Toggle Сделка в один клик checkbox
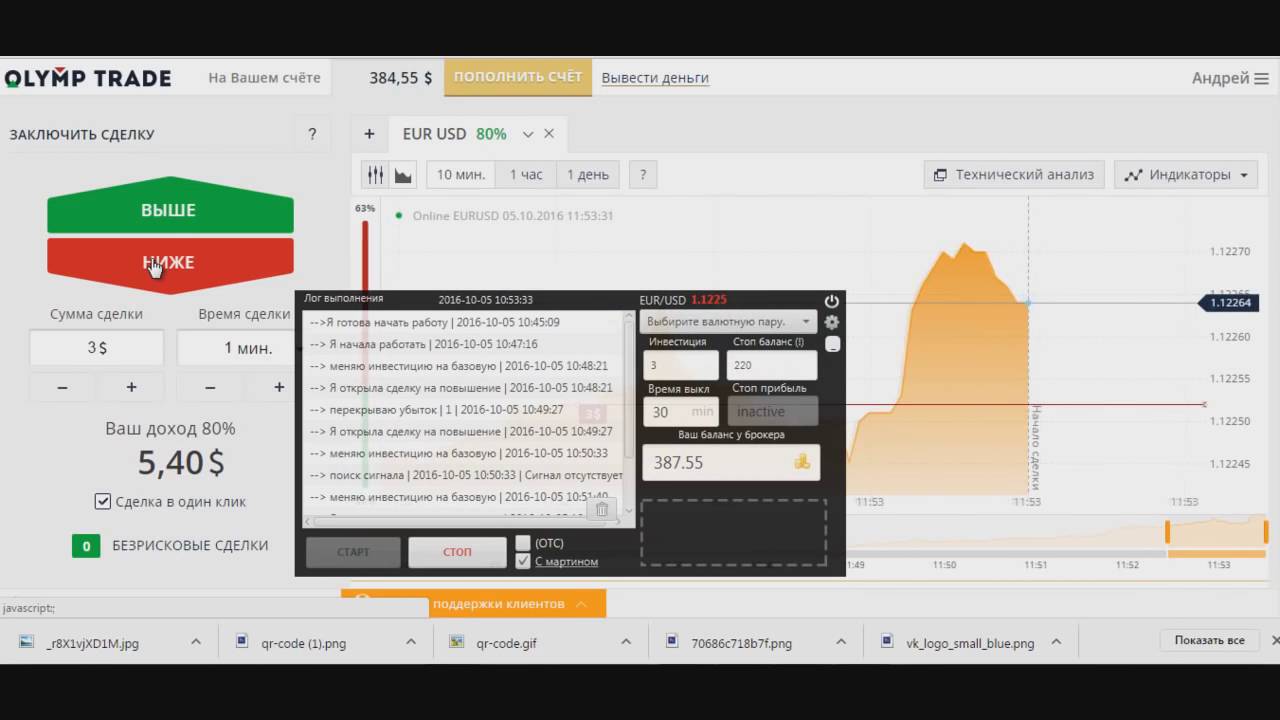Viewport: 1280px width, 720px height. pos(102,502)
